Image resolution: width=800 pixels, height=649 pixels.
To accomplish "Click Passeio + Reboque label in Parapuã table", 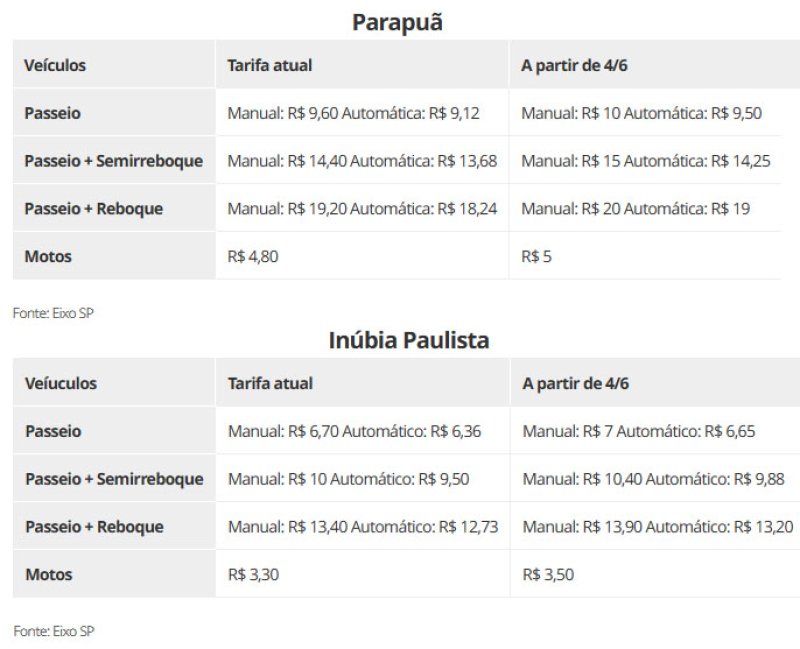I will point(94,209).
